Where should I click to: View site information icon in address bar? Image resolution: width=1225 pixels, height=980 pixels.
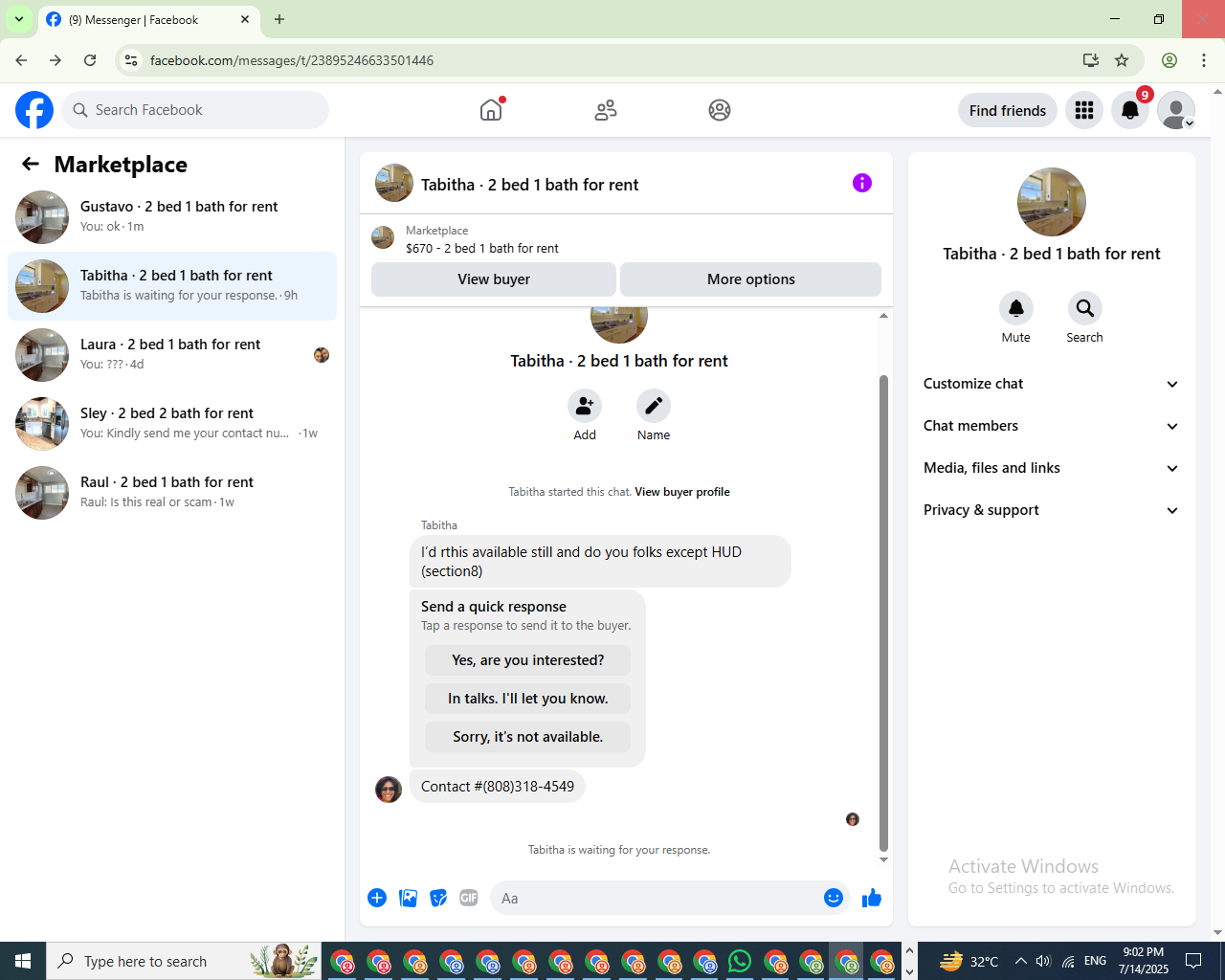click(x=132, y=60)
